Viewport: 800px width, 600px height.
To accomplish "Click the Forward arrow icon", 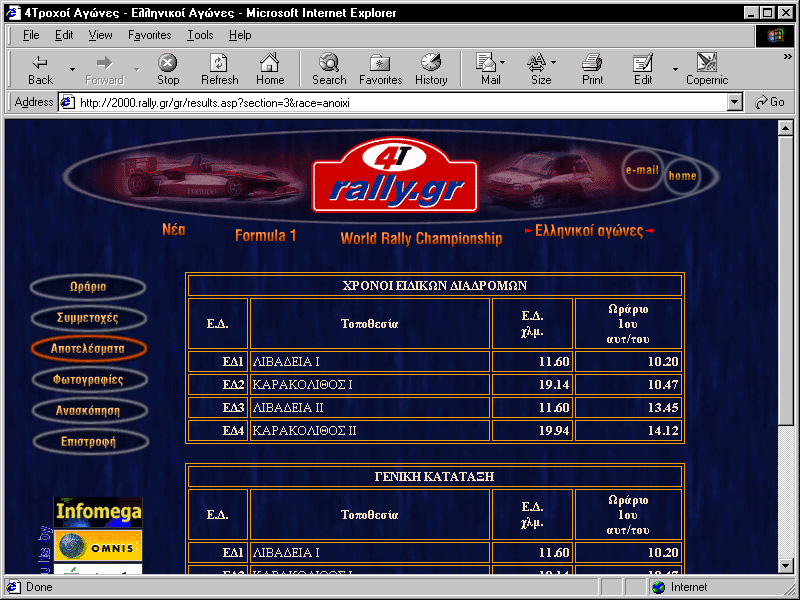I will click(104, 63).
